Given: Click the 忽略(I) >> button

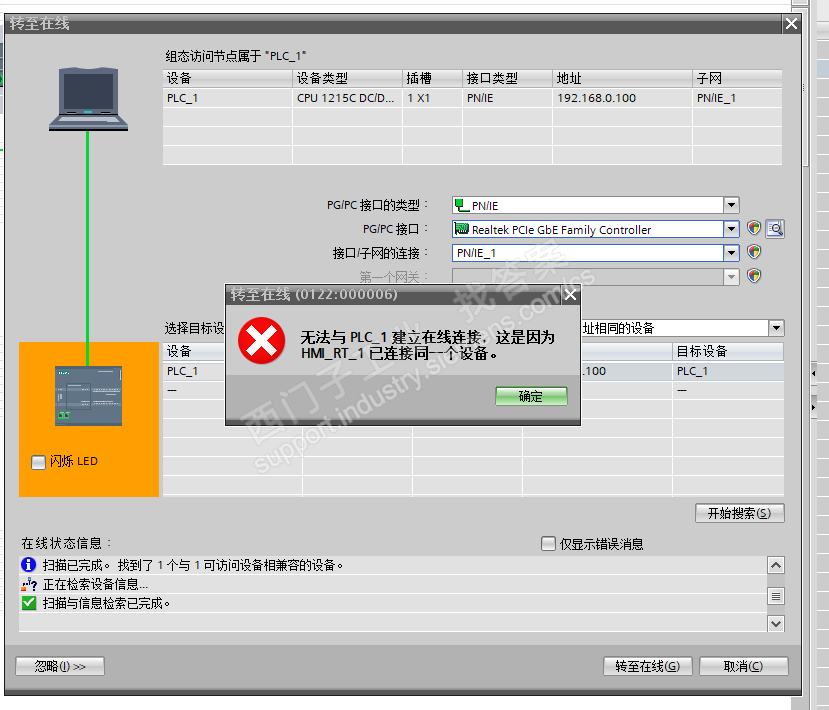Looking at the screenshot, I should 60,666.
